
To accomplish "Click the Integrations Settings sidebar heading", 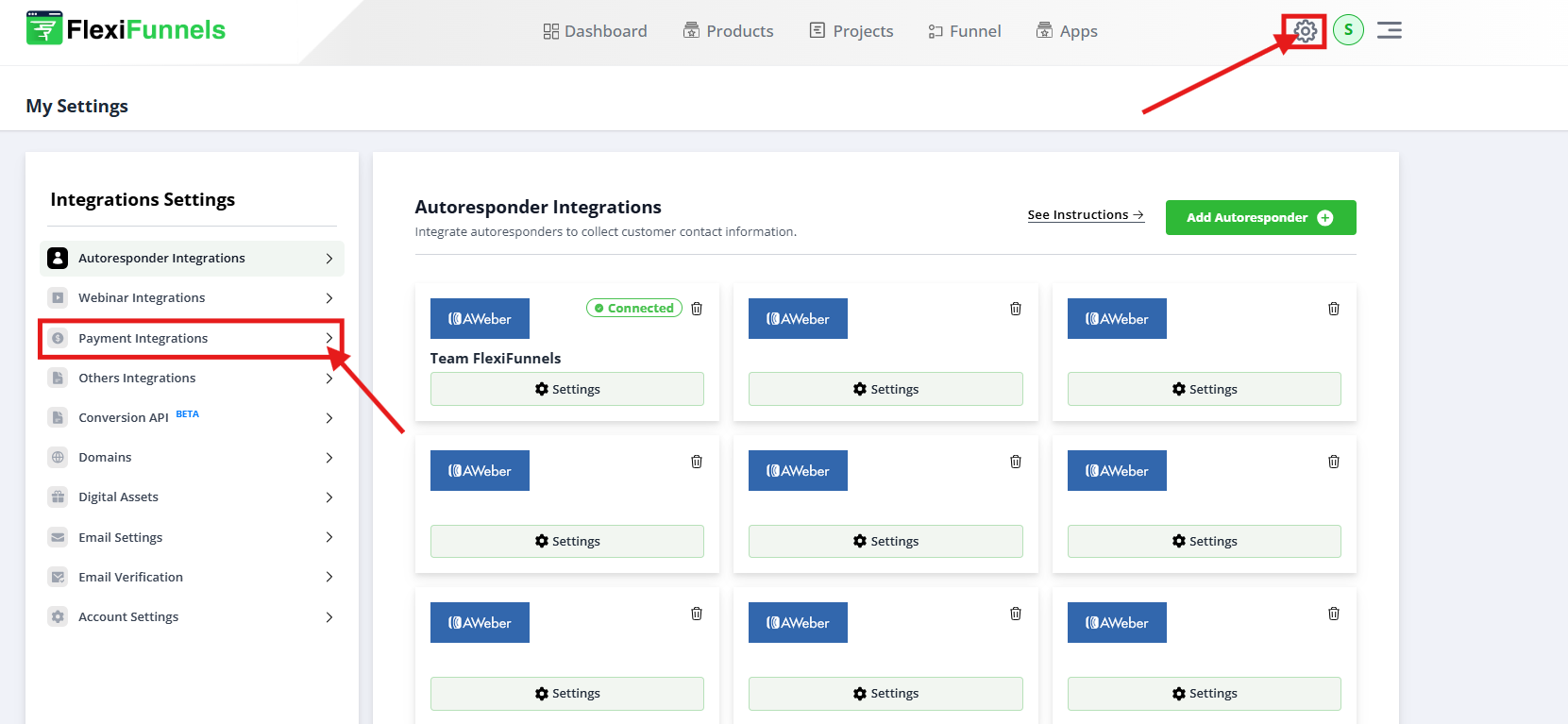I will tap(143, 199).
